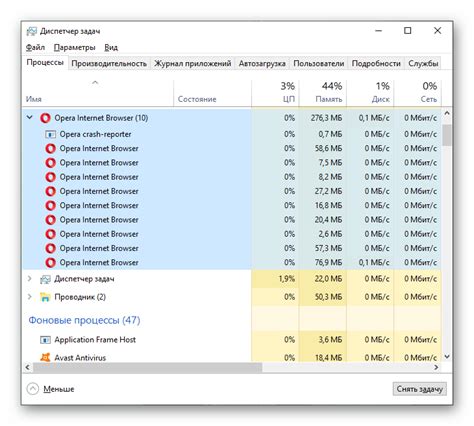Click the vertical scrollbar thumb
The height and width of the screenshot is (426, 474).
coord(447,135)
